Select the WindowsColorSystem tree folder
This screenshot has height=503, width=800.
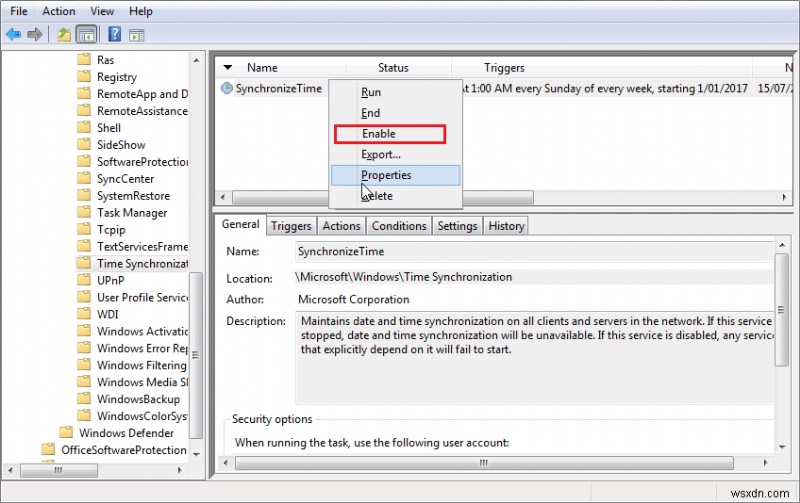pos(142,416)
